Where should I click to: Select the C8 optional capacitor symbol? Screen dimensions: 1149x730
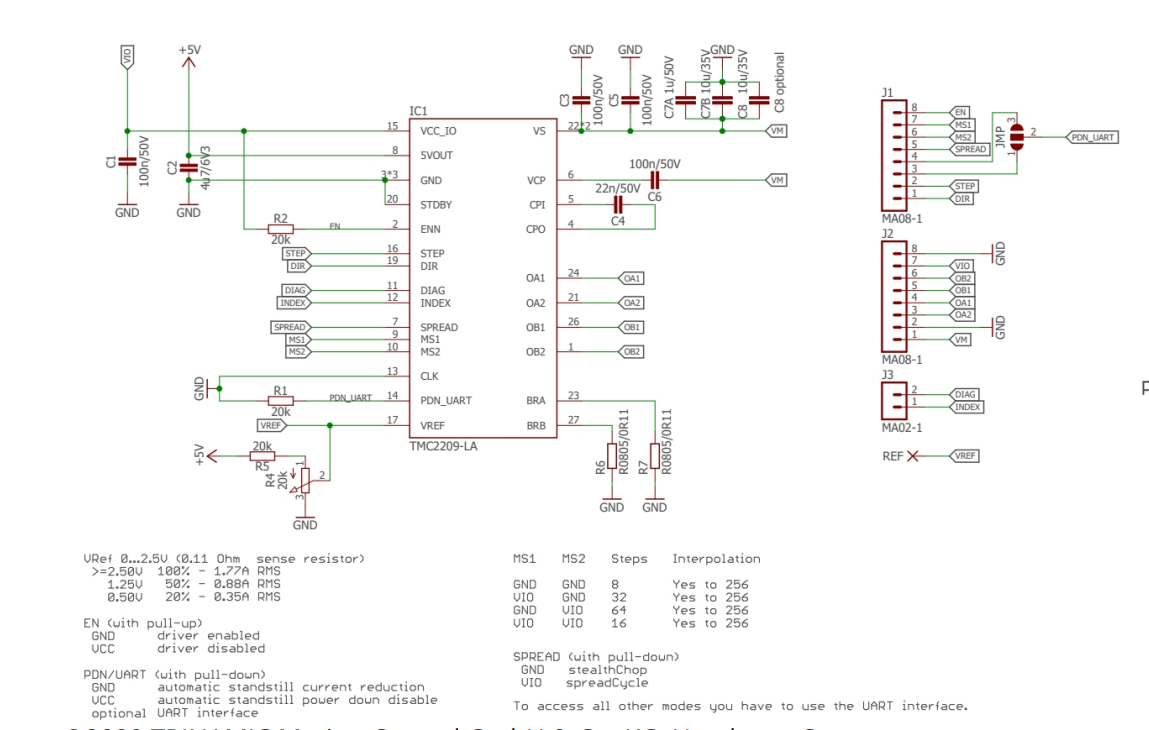coord(759,100)
